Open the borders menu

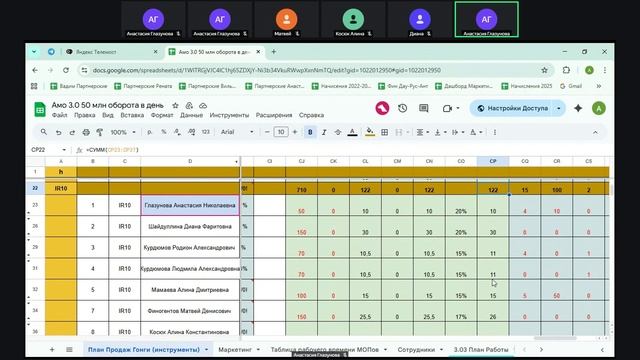coord(384,132)
